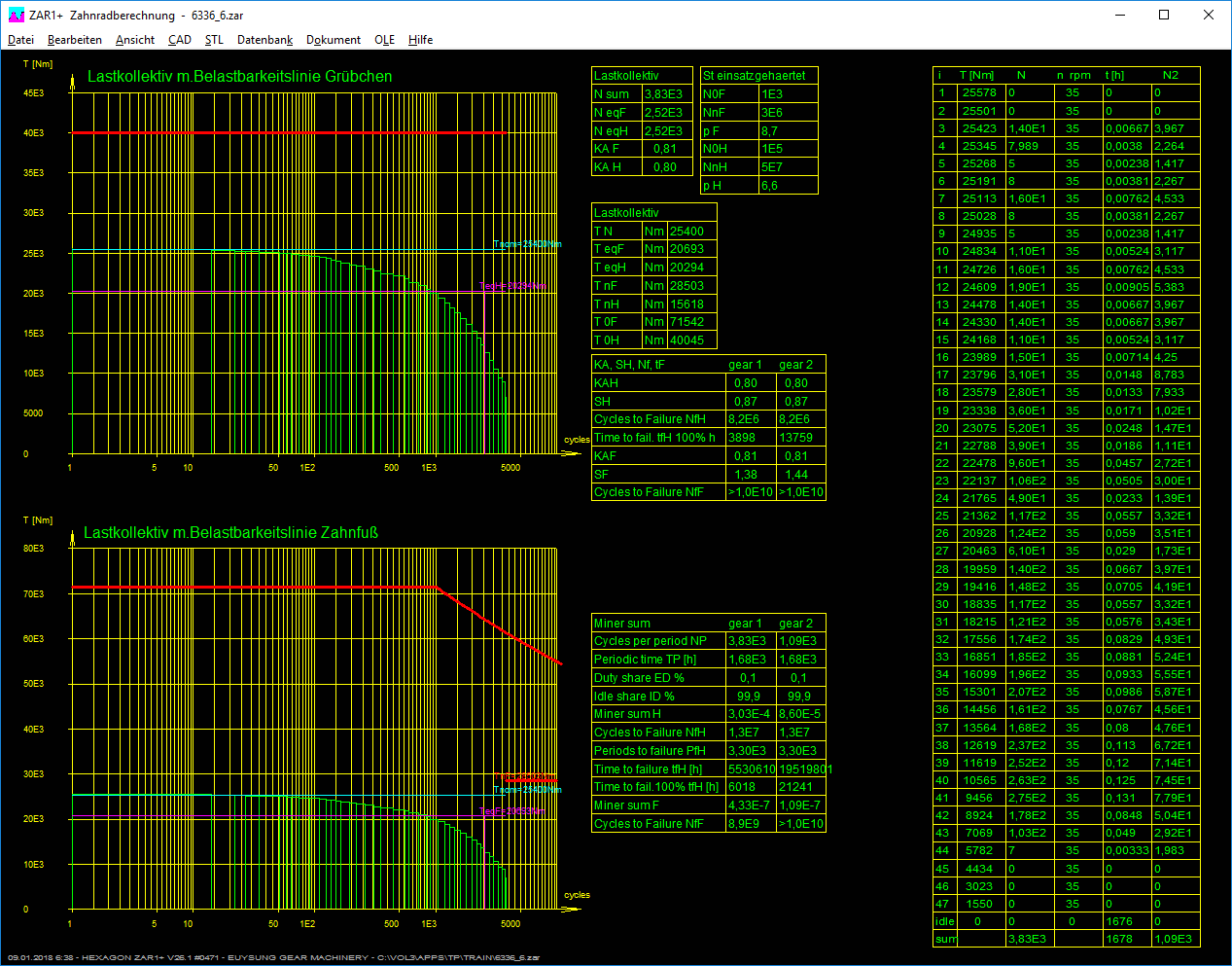Image resolution: width=1232 pixels, height=966 pixels.
Task: Open the CAD menu
Action: click(180, 40)
